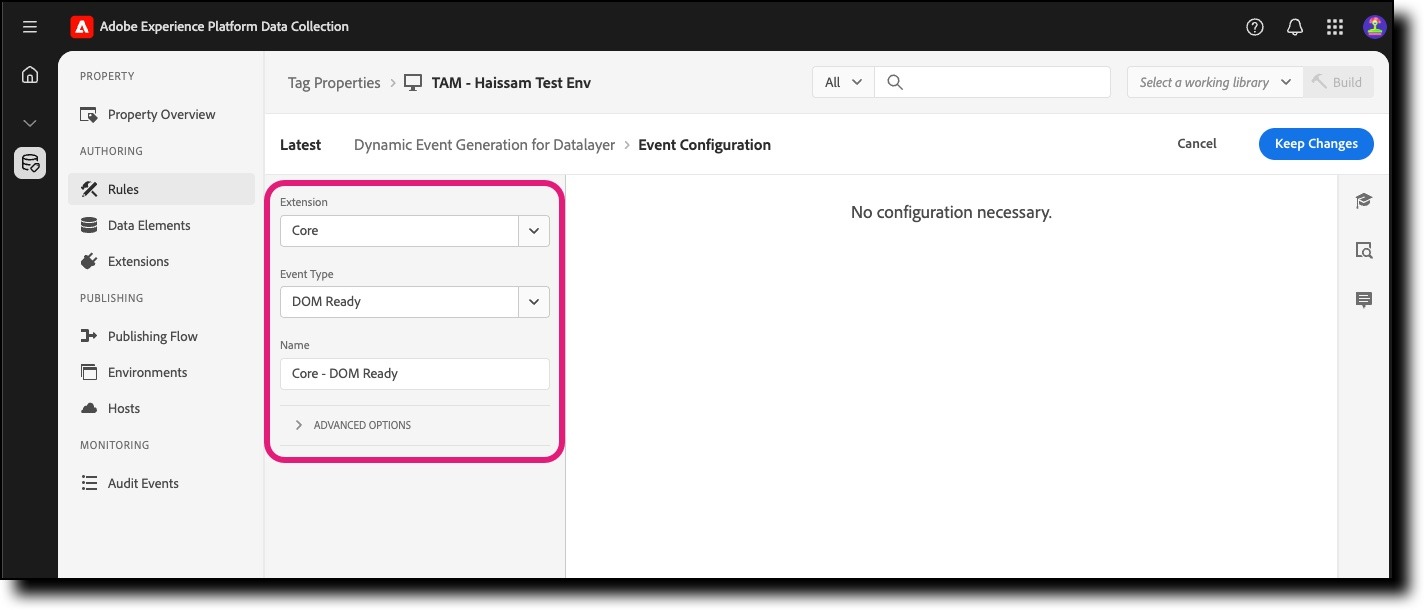Click TAM - Haissam Test Env property name

[x=511, y=83]
